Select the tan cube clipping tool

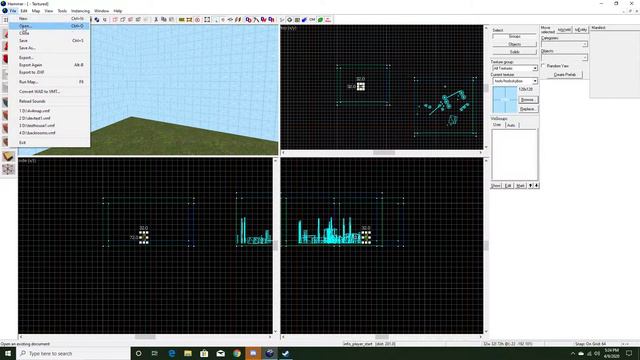(x=9, y=156)
